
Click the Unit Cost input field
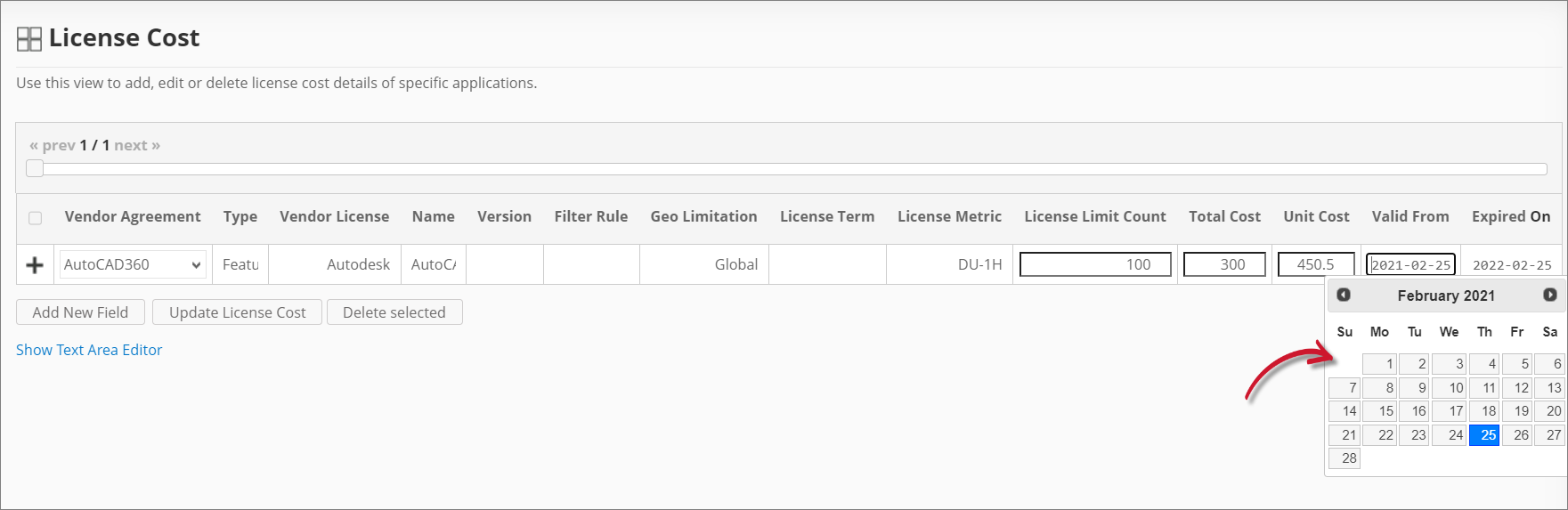[1315, 264]
